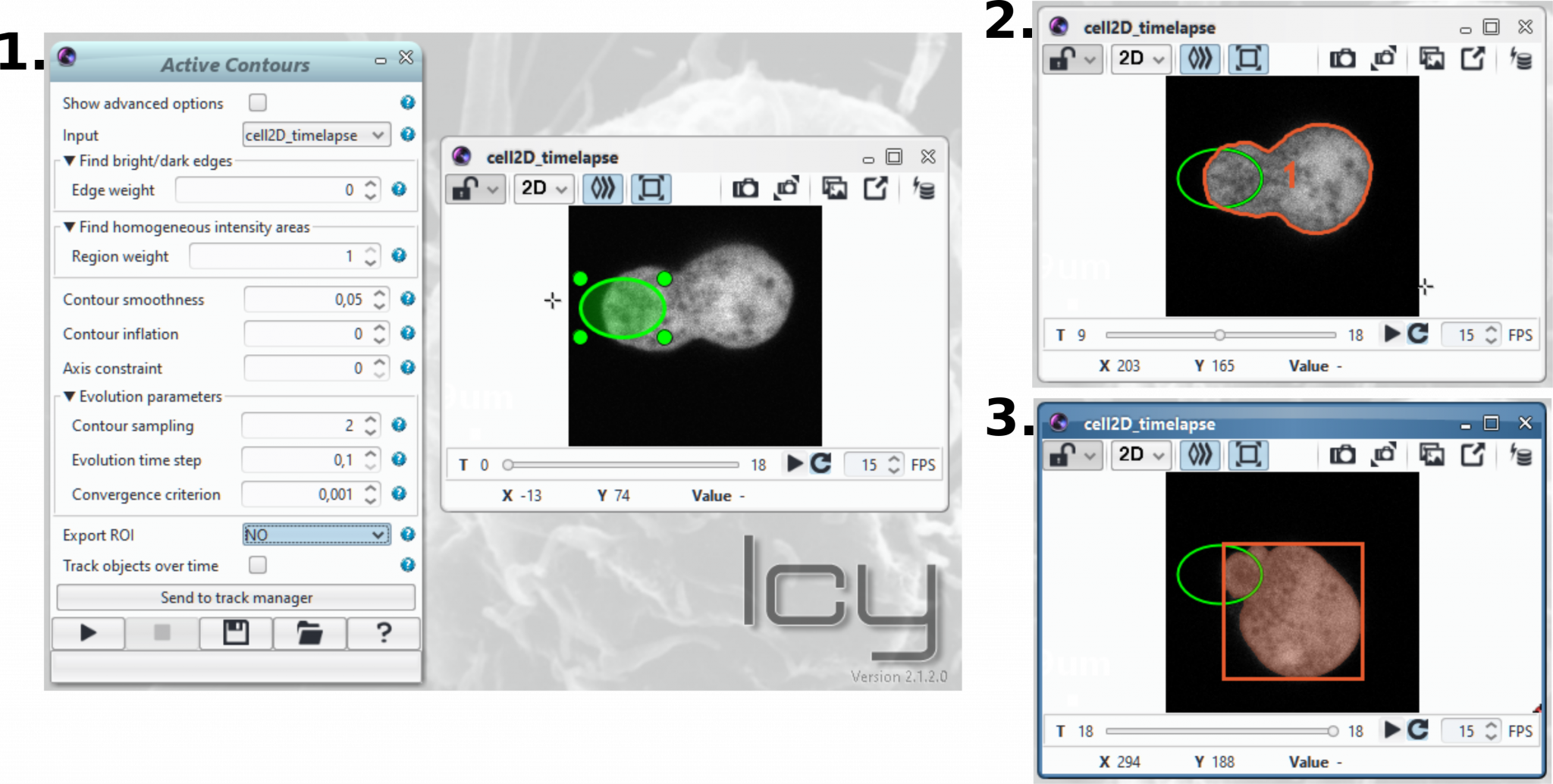Take a snapshot using the camera icon

(744, 190)
